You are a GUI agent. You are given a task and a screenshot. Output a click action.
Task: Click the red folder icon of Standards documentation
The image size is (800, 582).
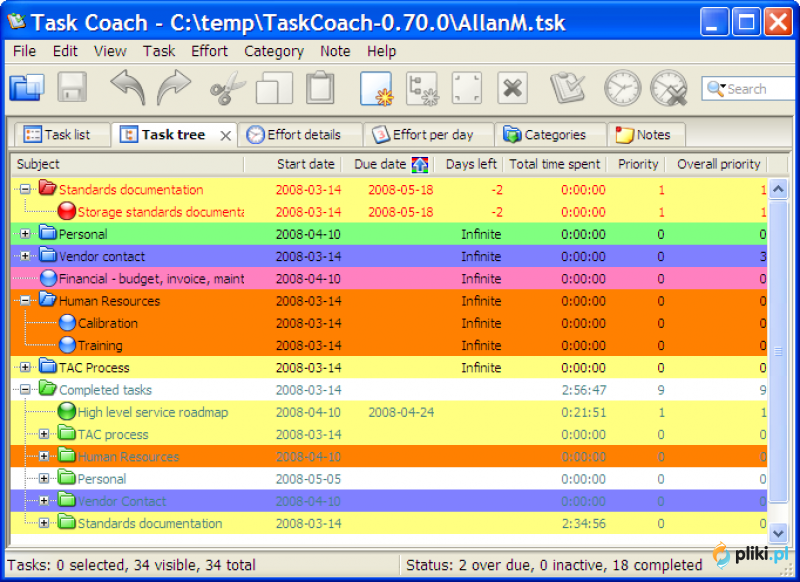tap(47, 188)
